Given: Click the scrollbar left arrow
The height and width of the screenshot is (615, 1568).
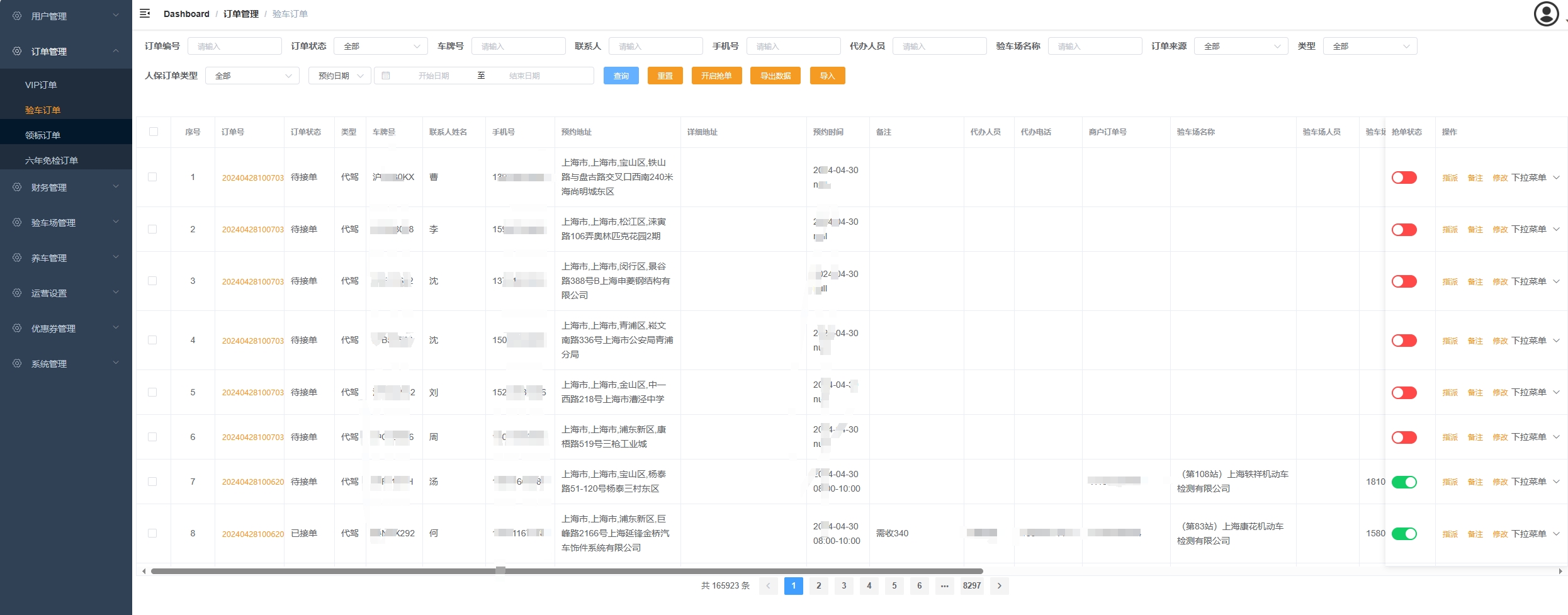Looking at the screenshot, I should [x=144, y=571].
